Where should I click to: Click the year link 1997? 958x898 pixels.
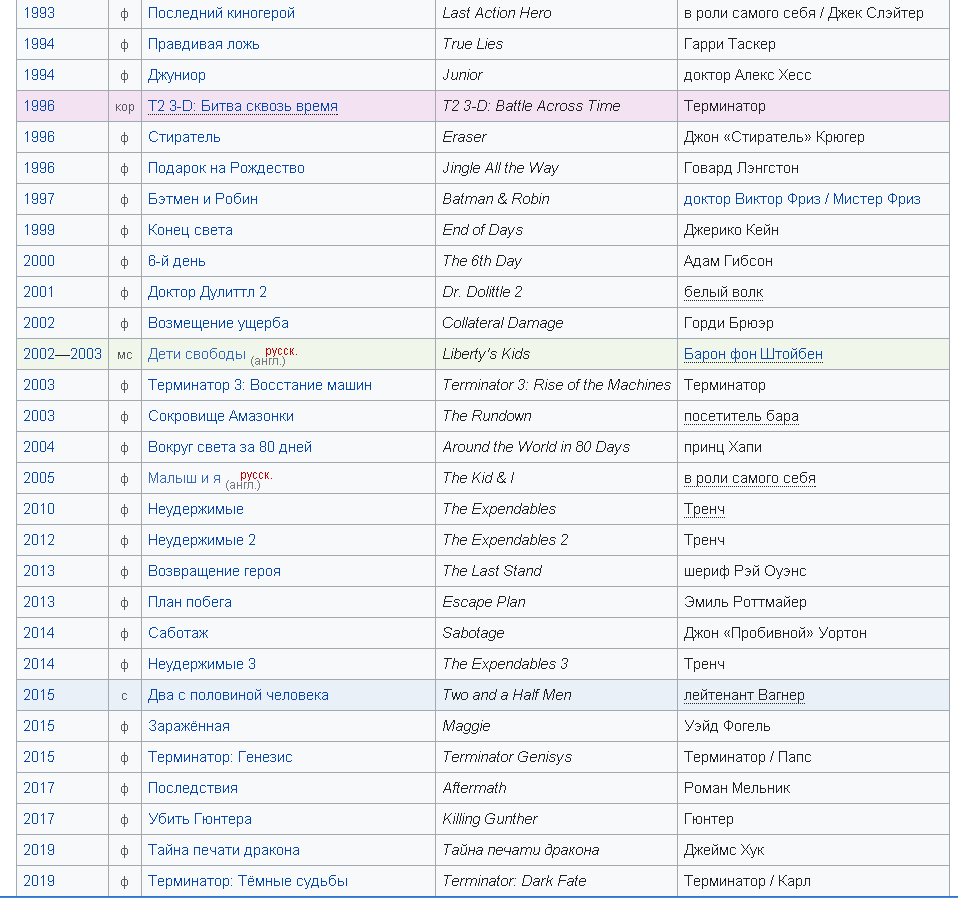click(x=39, y=199)
